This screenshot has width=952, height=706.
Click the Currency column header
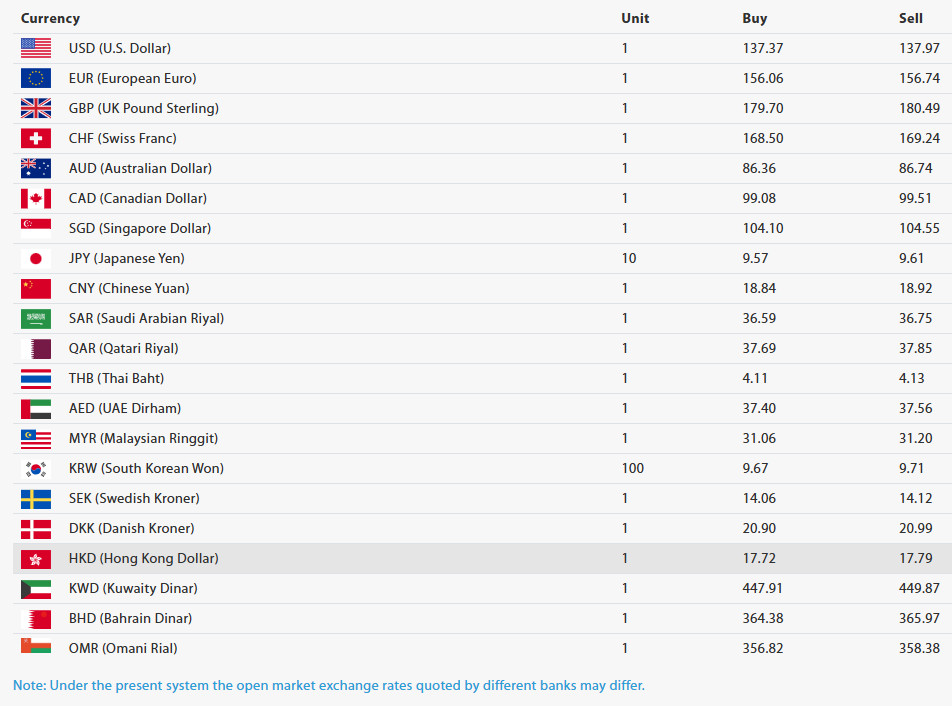pyautogui.click(x=50, y=18)
